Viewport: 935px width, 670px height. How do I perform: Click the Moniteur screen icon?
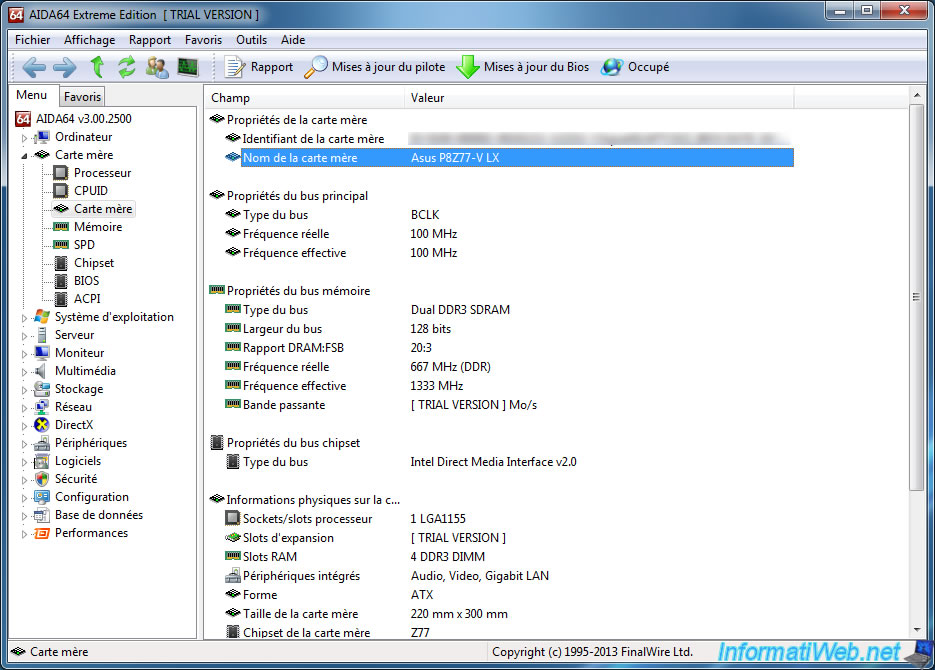pyautogui.click(x=42, y=353)
